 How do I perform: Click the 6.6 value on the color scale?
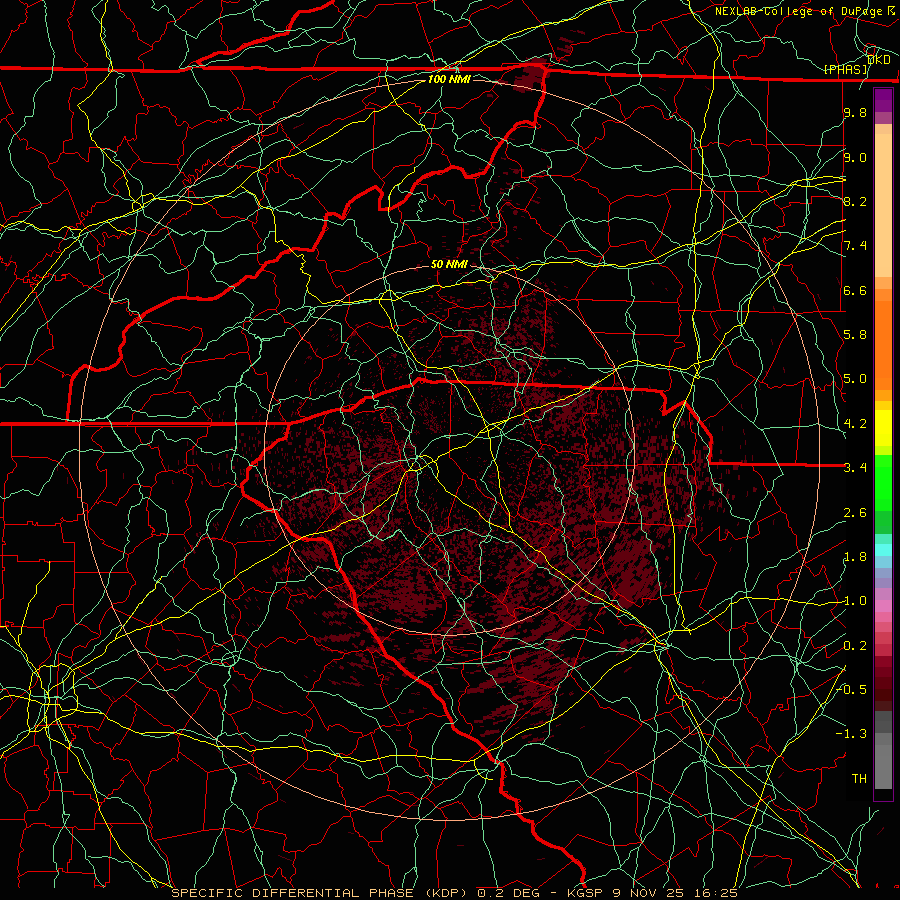coord(855,290)
